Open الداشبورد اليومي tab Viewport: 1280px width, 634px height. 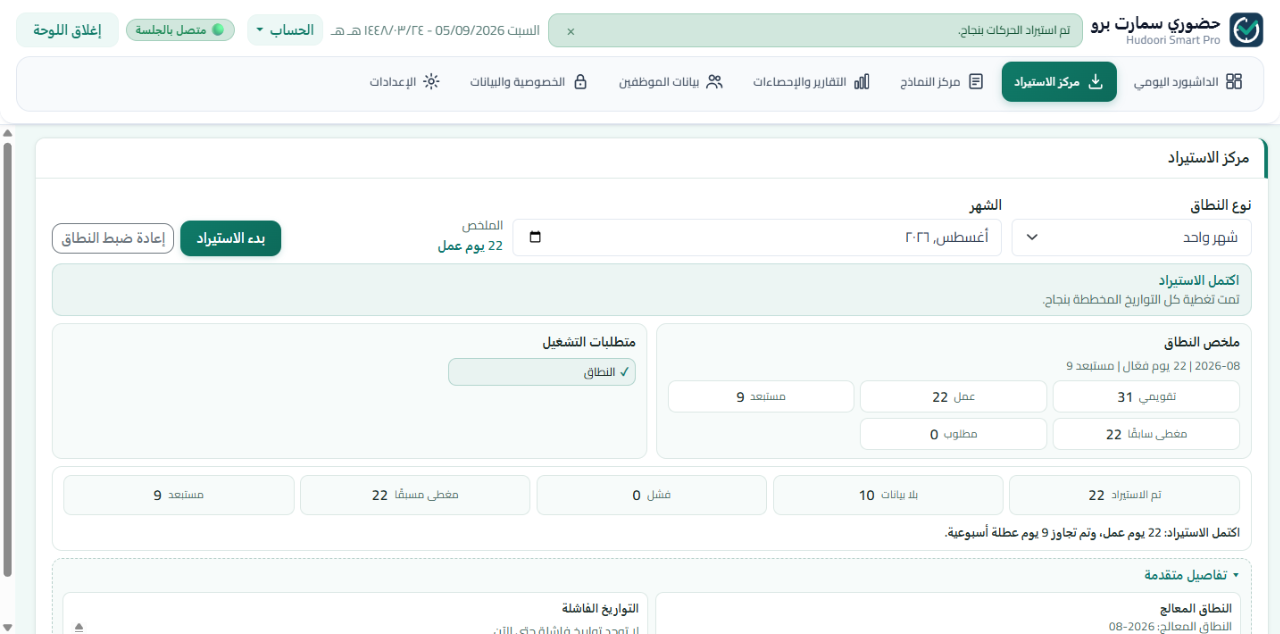(1188, 82)
